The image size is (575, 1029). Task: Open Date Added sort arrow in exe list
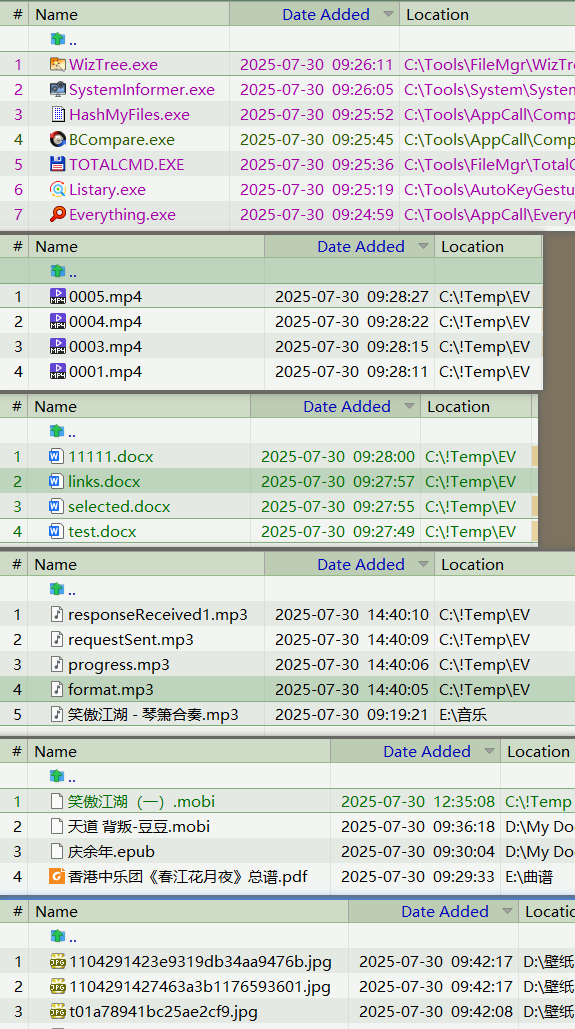coord(389,14)
